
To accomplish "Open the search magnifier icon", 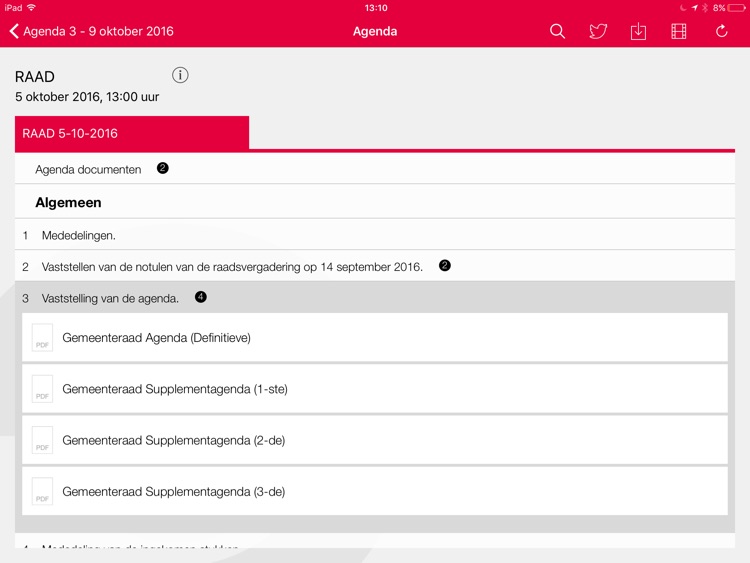I will coord(557,31).
